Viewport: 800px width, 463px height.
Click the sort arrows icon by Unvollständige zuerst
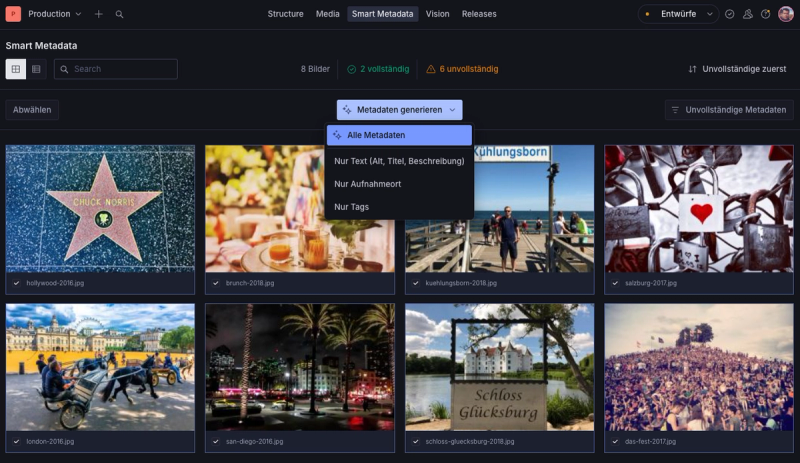coord(692,69)
